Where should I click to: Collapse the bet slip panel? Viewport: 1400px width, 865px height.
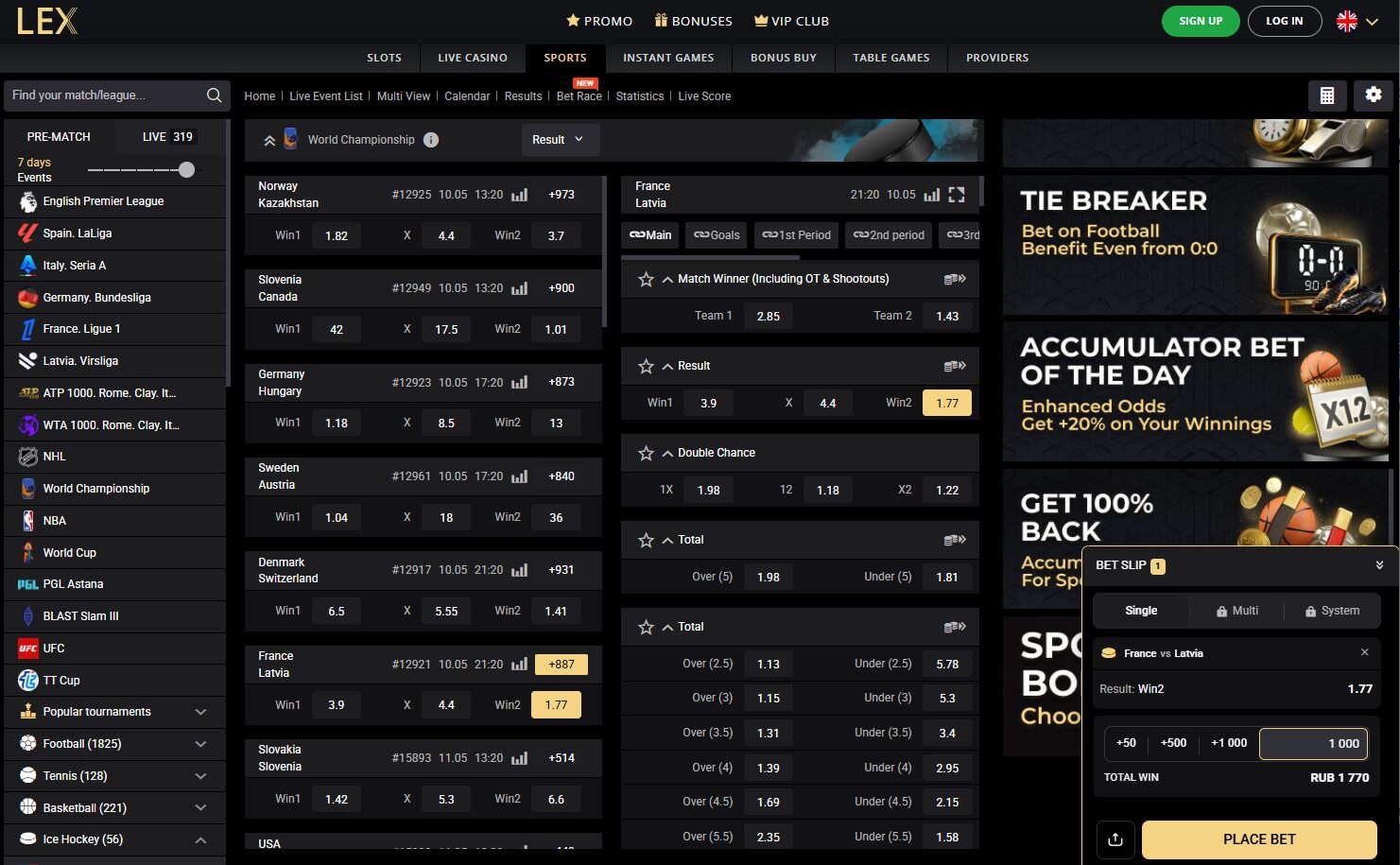(x=1379, y=565)
